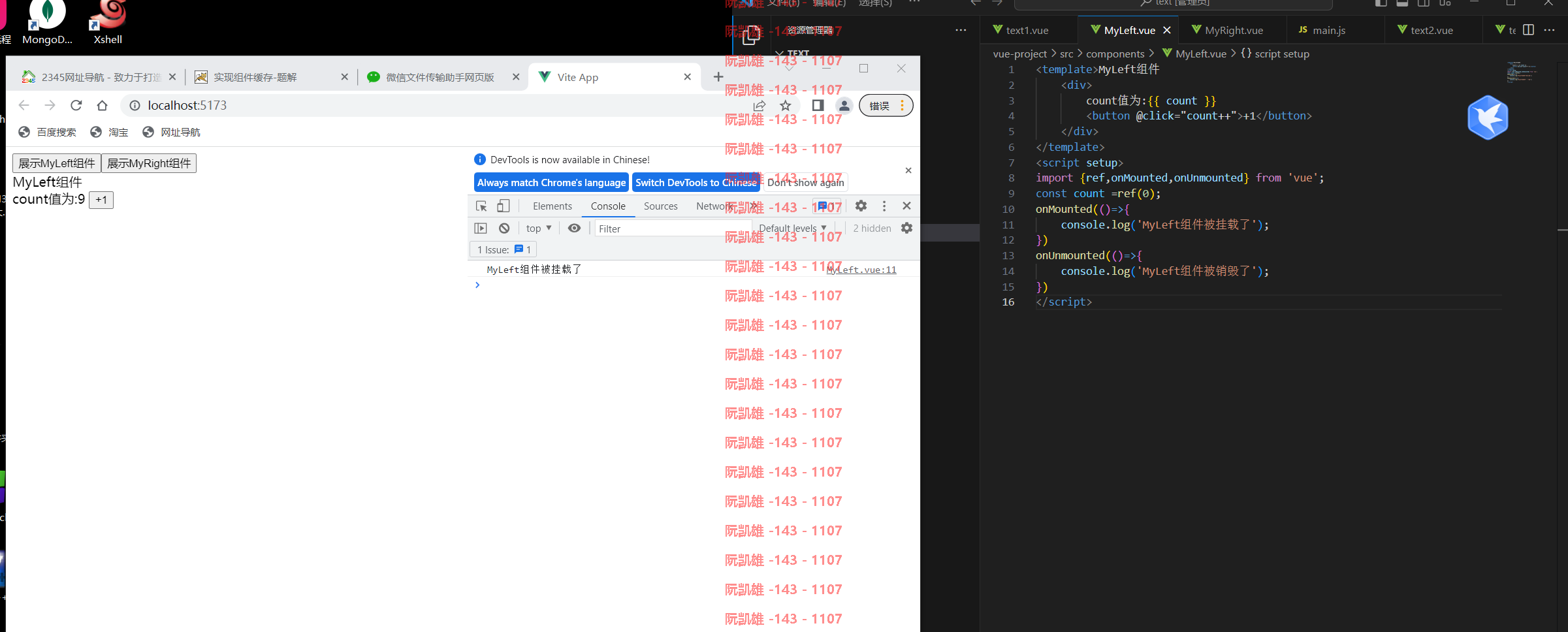Click the localhost:5173 address bar
The height and width of the screenshot is (632, 1568).
(431, 105)
